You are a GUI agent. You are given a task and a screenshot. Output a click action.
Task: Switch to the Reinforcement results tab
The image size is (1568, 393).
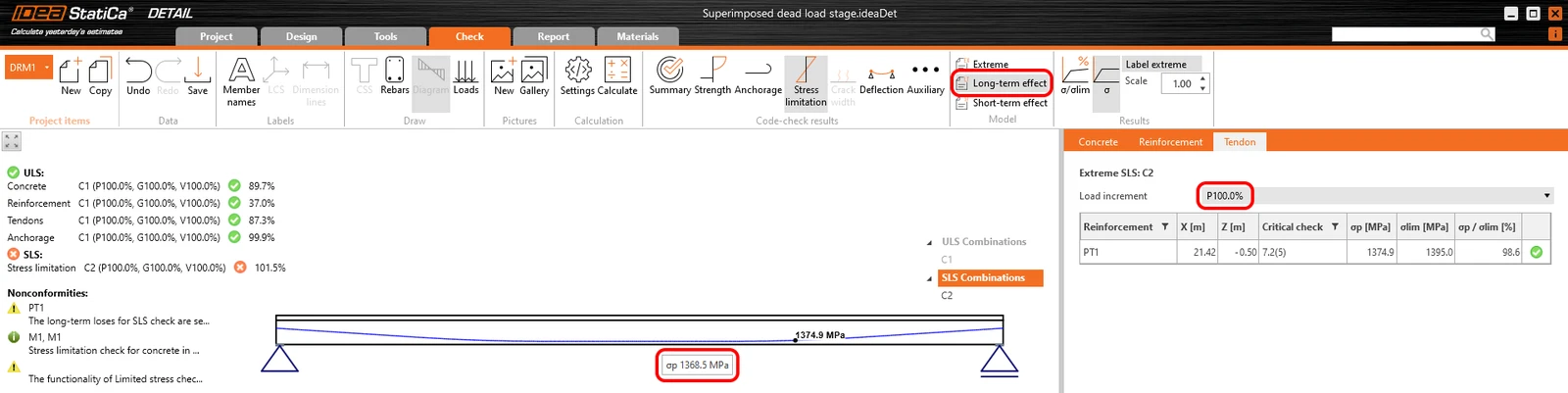pos(1170,142)
